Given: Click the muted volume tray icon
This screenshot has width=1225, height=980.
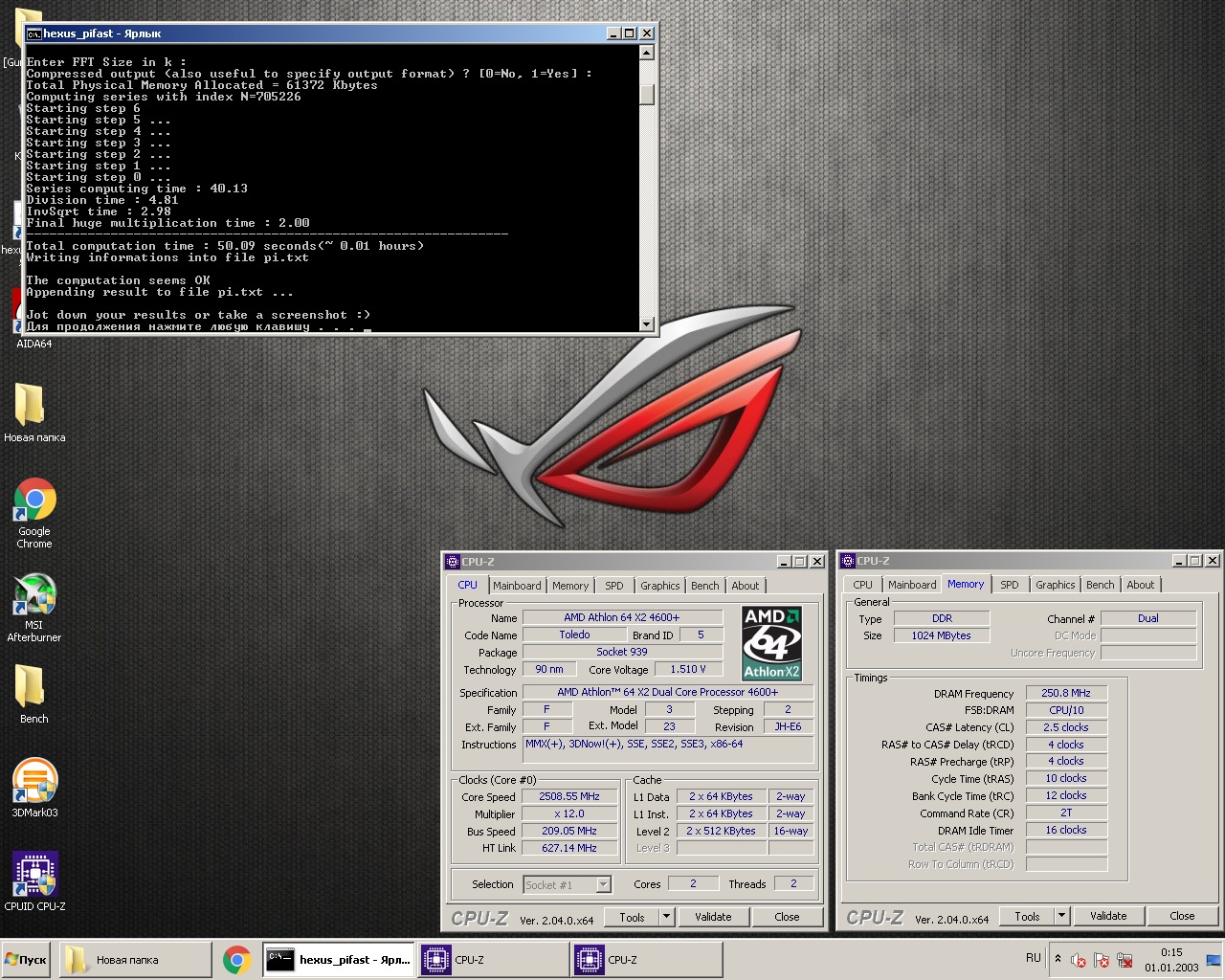Looking at the screenshot, I should point(1078,960).
